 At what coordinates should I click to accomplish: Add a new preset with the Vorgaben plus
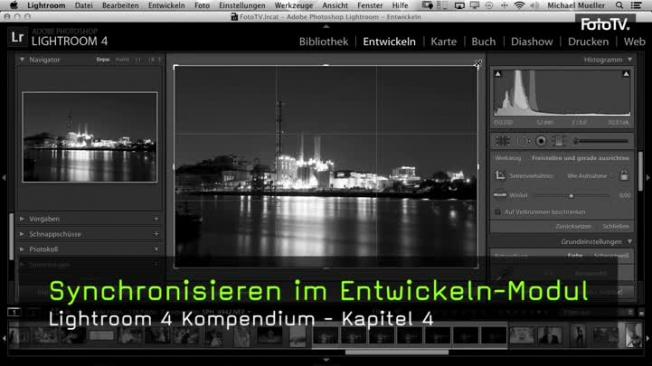[x=156, y=219]
